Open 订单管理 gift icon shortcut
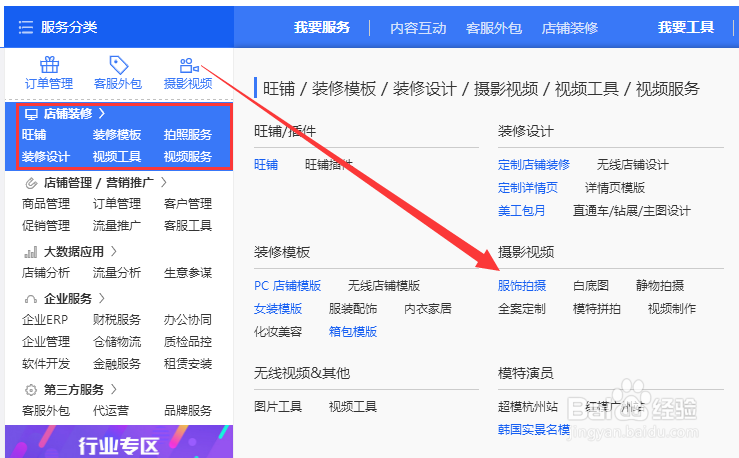 click(x=49, y=65)
